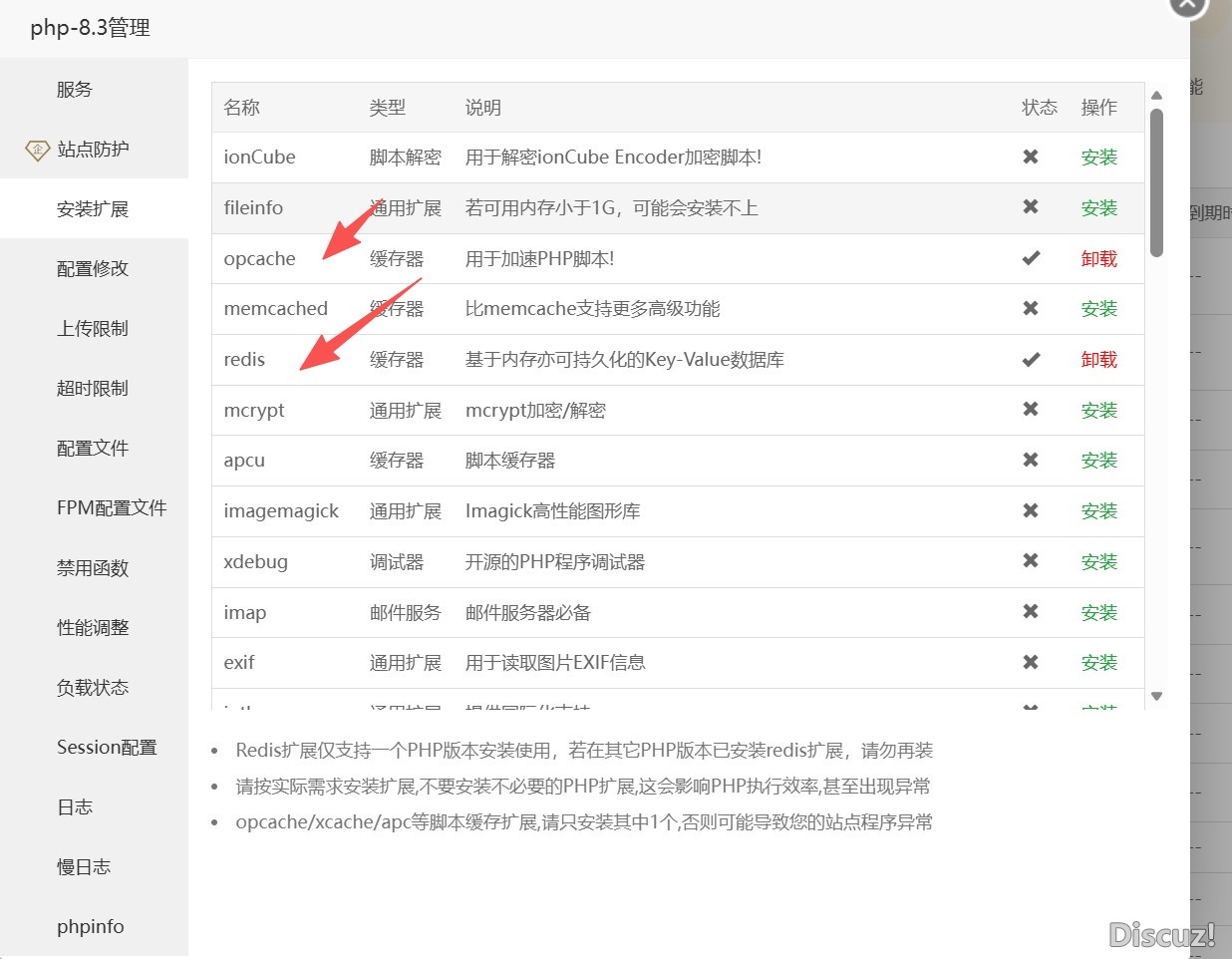Toggle memcached's install status mark

(1031, 309)
